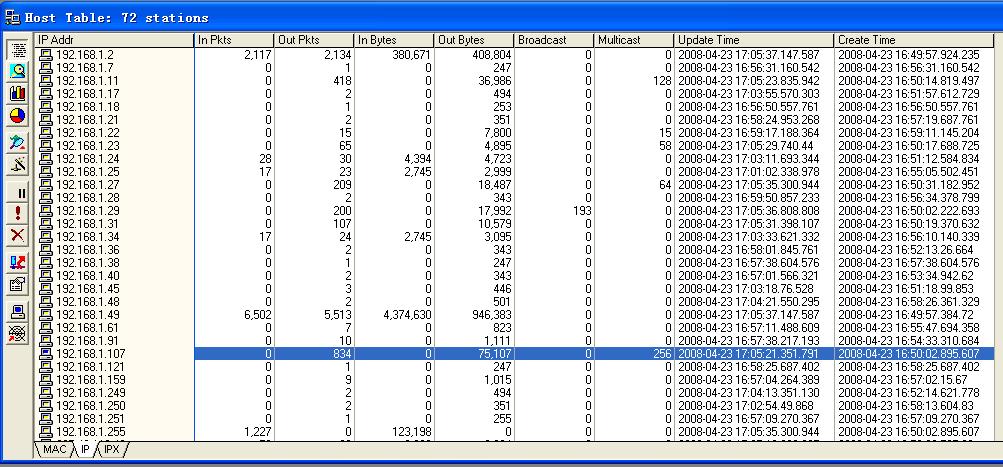
Task: Select the 192.168.1.251 address text
Action: click(91, 419)
